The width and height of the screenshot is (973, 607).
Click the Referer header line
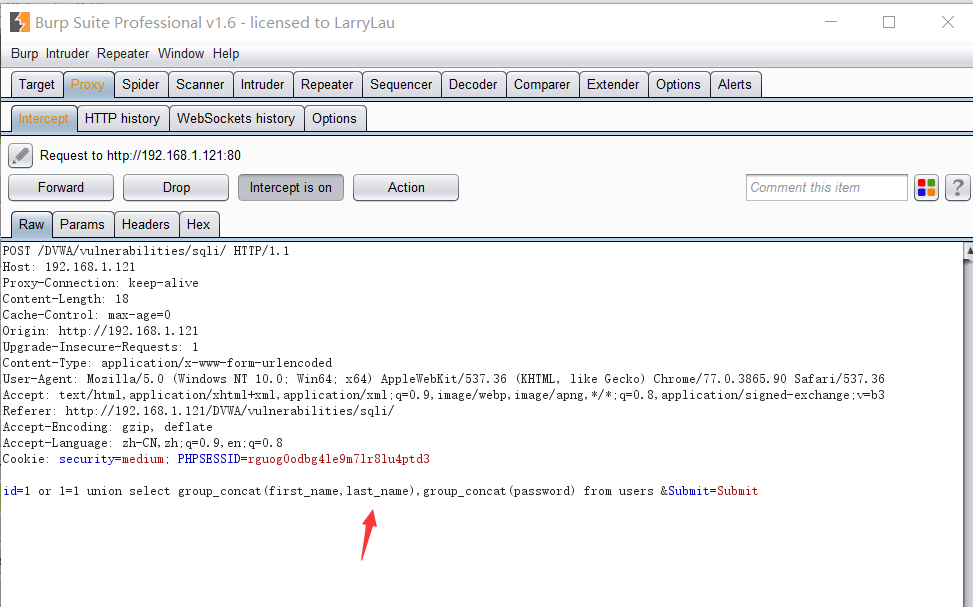point(199,411)
